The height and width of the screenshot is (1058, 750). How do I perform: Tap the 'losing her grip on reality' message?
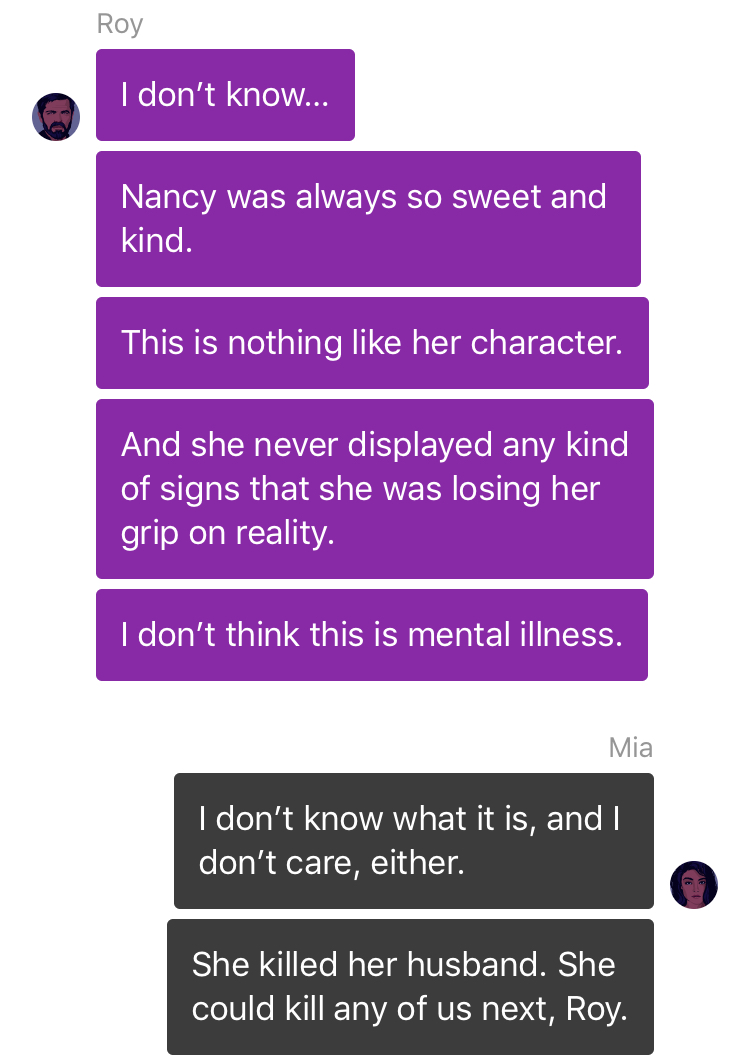pos(375,489)
